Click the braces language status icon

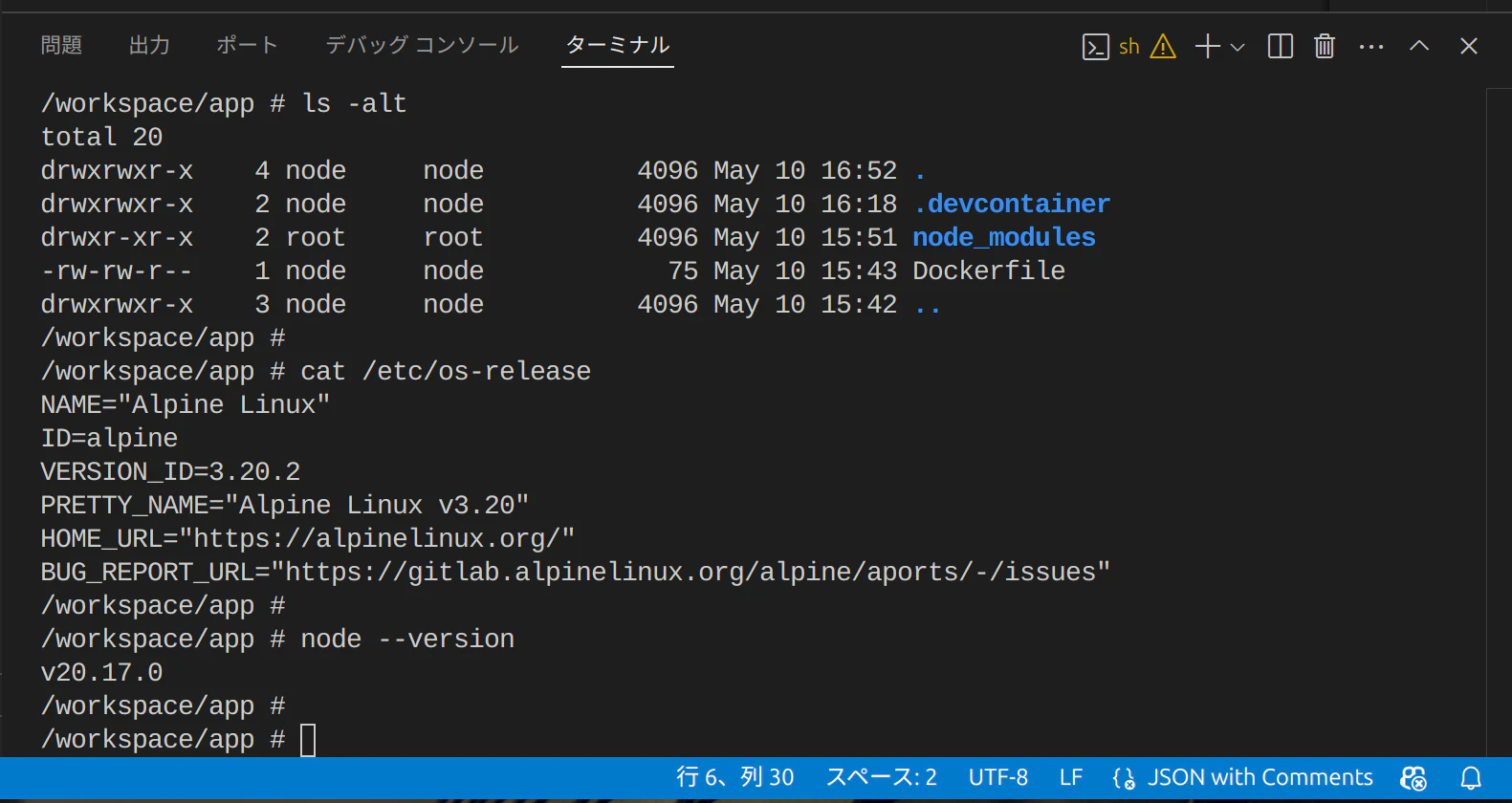[x=1124, y=778]
